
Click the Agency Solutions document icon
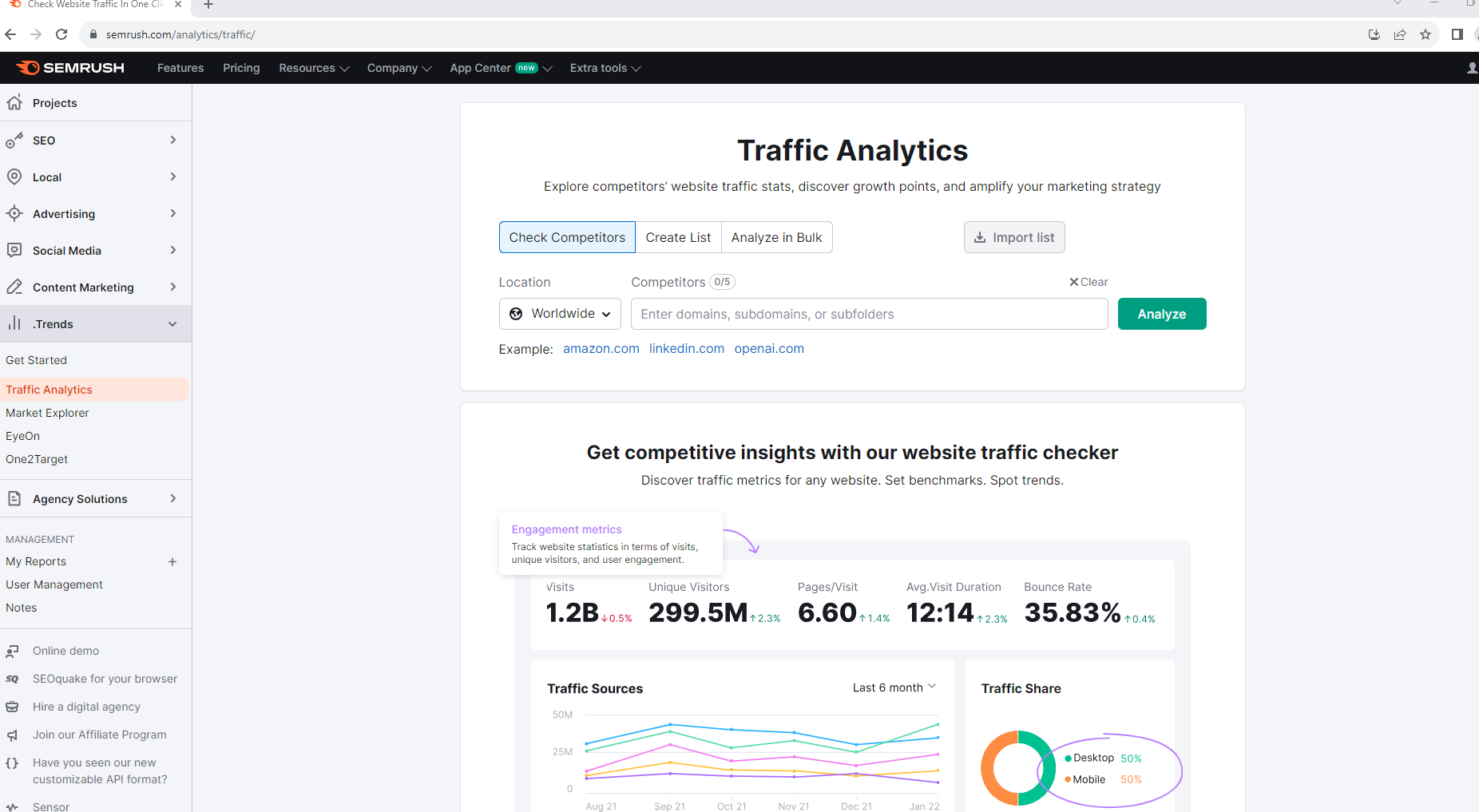pyautogui.click(x=14, y=498)
